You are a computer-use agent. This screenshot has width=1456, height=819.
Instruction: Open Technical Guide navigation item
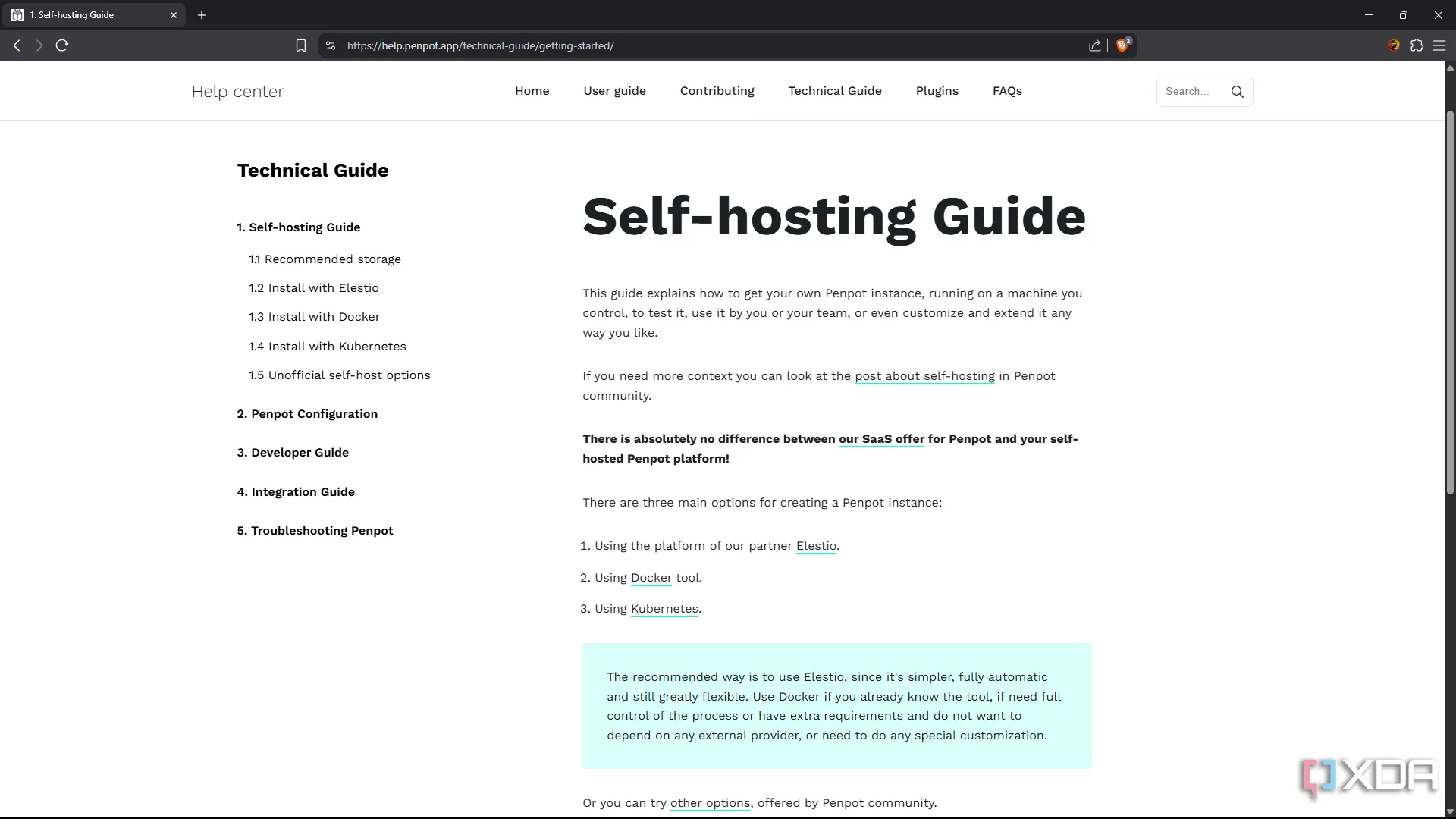(834, 91)
